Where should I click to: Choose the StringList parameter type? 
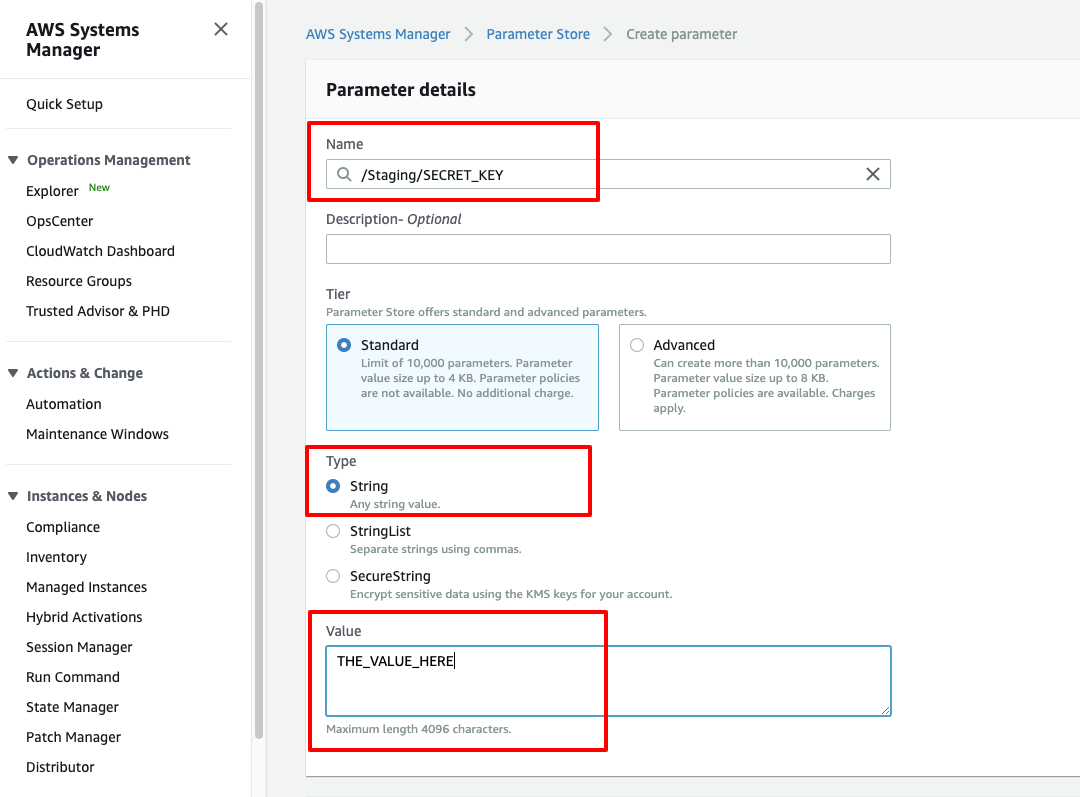click(333, 531)
